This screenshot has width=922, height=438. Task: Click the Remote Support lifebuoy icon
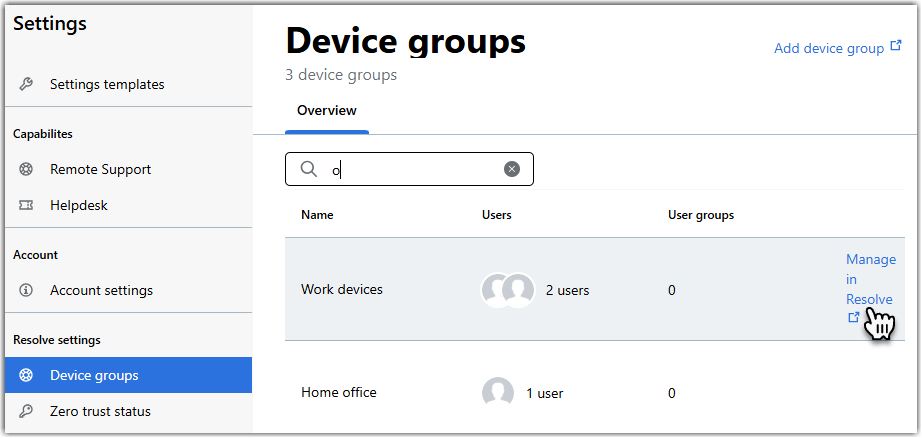coord(26,169)
